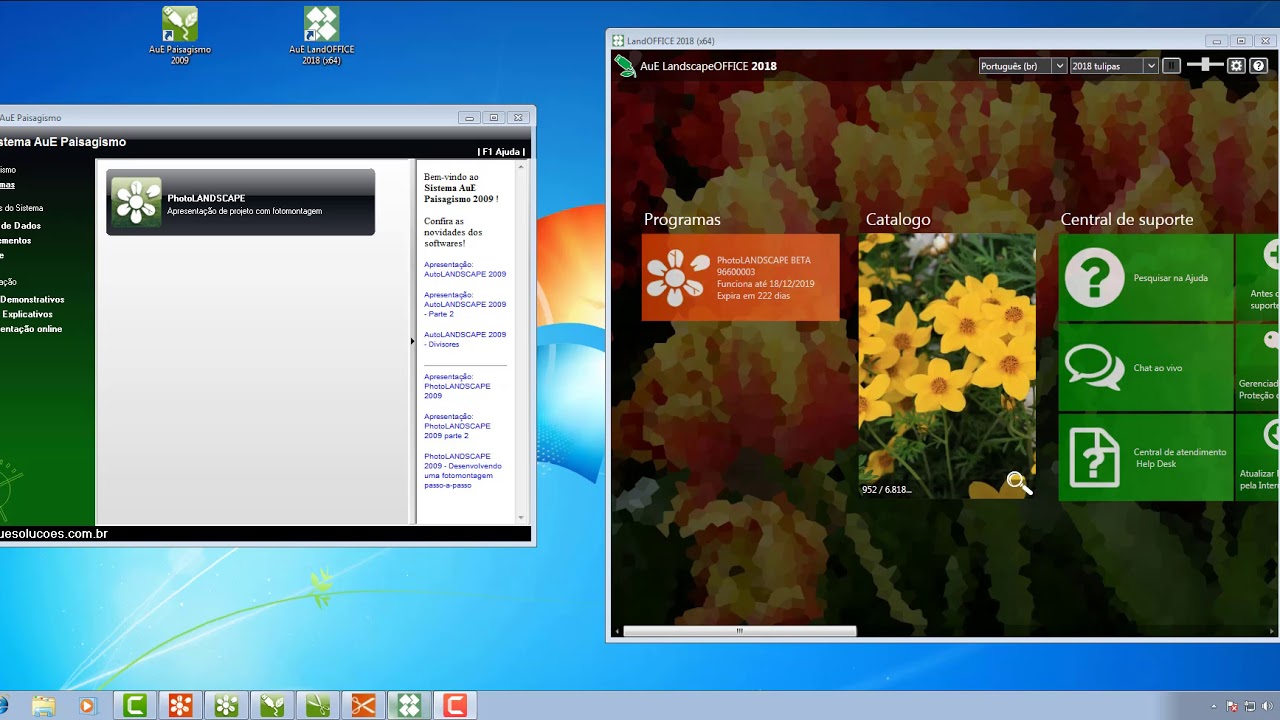Select 'Explicativos' item in Paisagismo sidebar

tap(27, 314)
